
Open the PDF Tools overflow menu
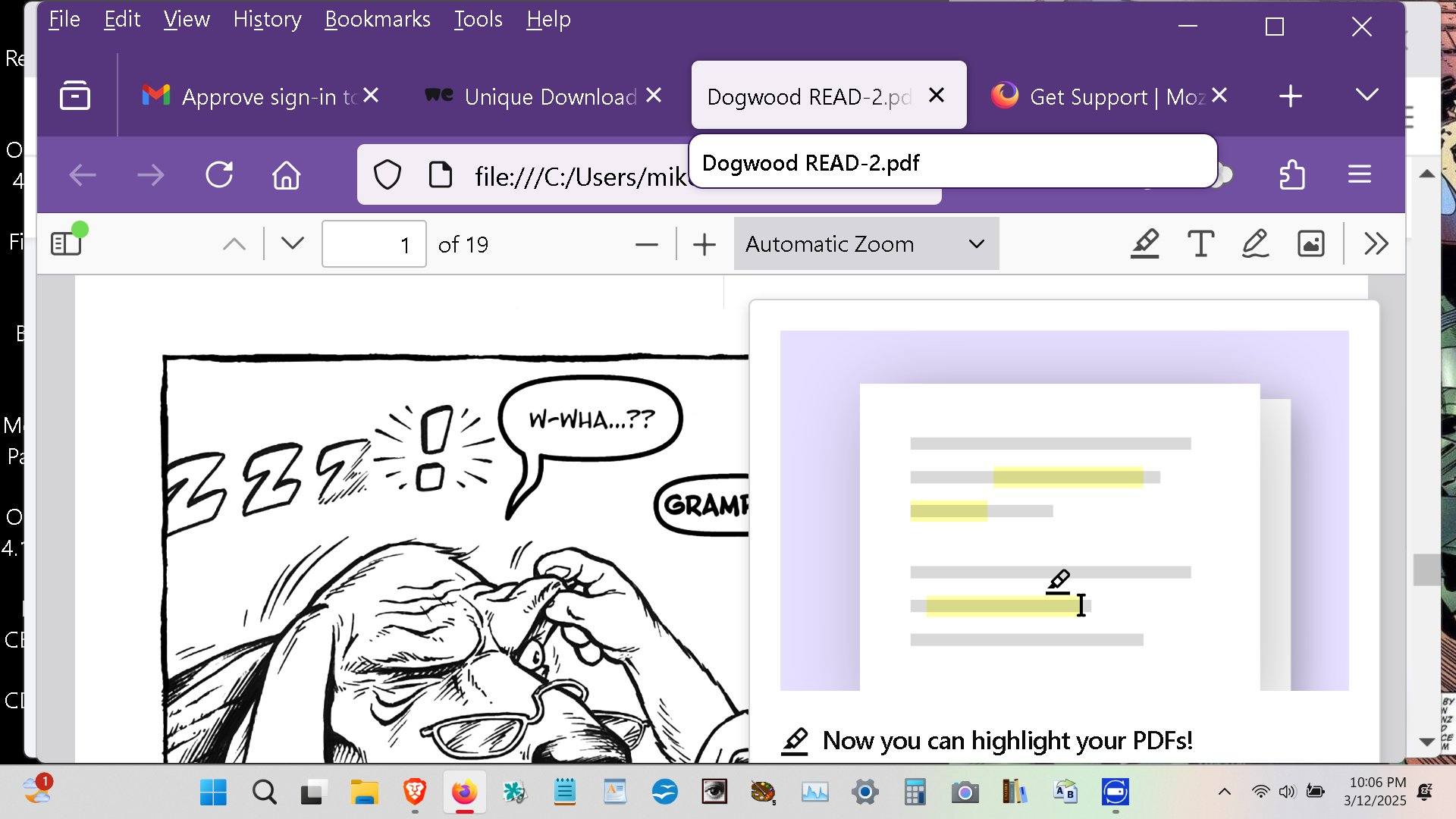(1376, 243)
